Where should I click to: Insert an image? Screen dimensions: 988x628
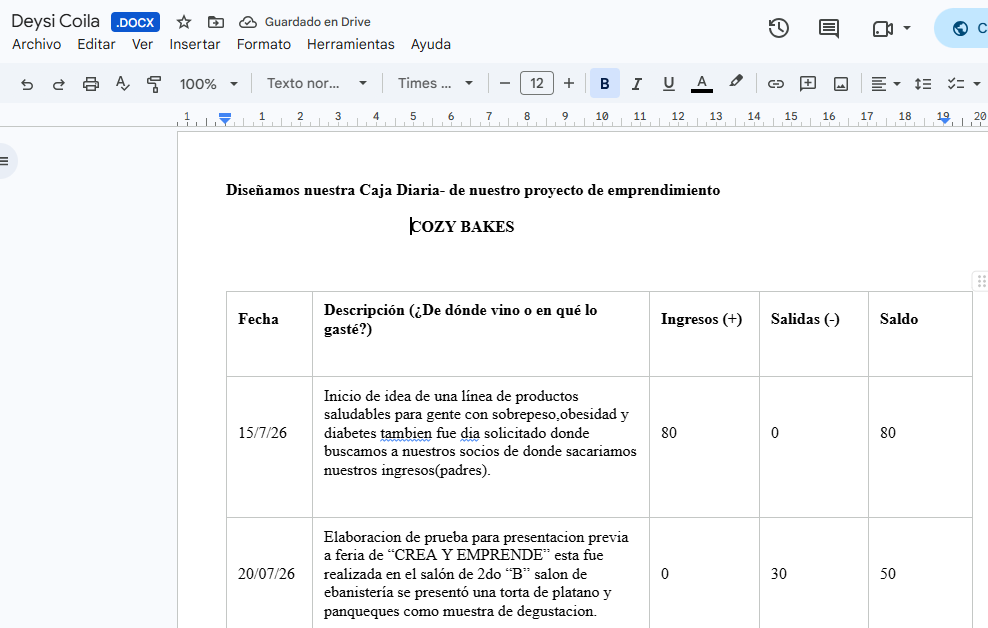click(841, 84)
